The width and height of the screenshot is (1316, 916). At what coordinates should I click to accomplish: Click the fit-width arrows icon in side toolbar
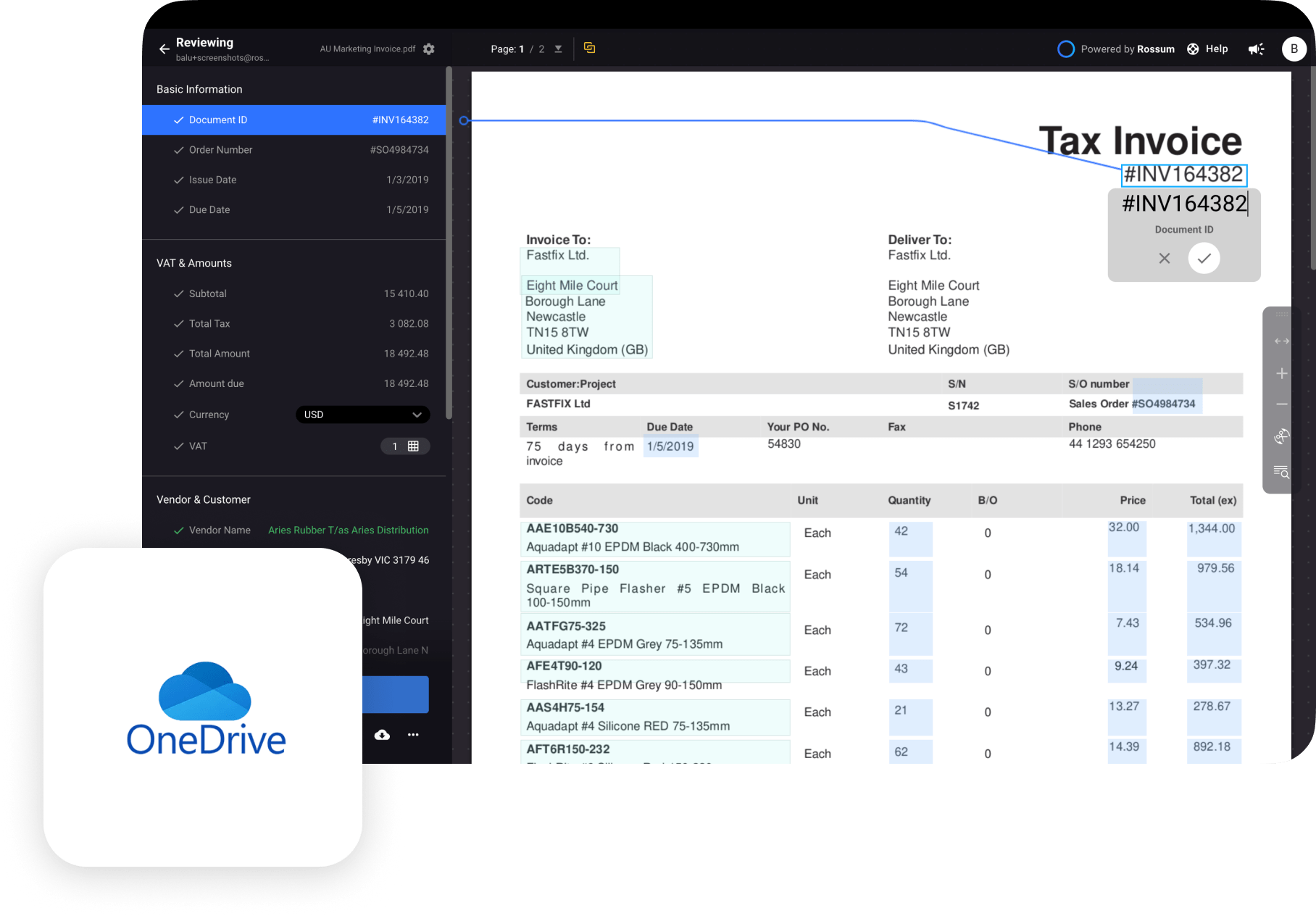click(1281, 341)
